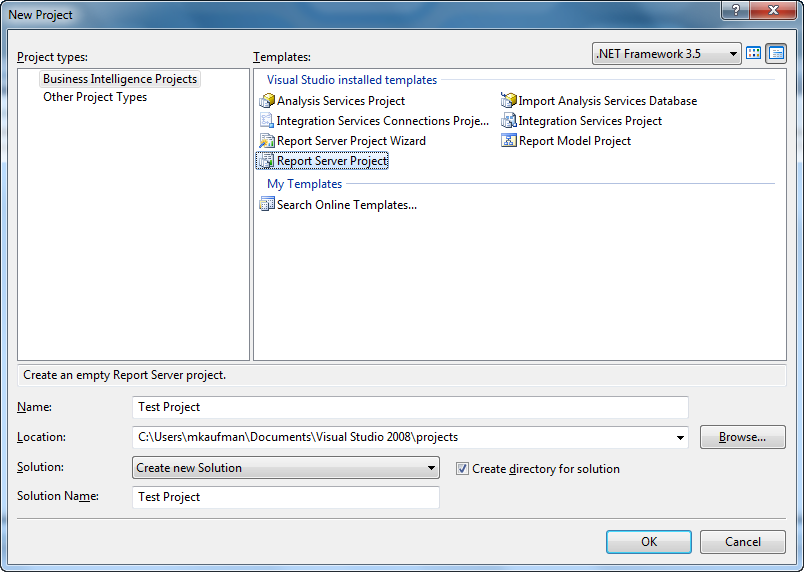Switch templates to small icons view
Screen dimensions: 804x572
point(776,53)
